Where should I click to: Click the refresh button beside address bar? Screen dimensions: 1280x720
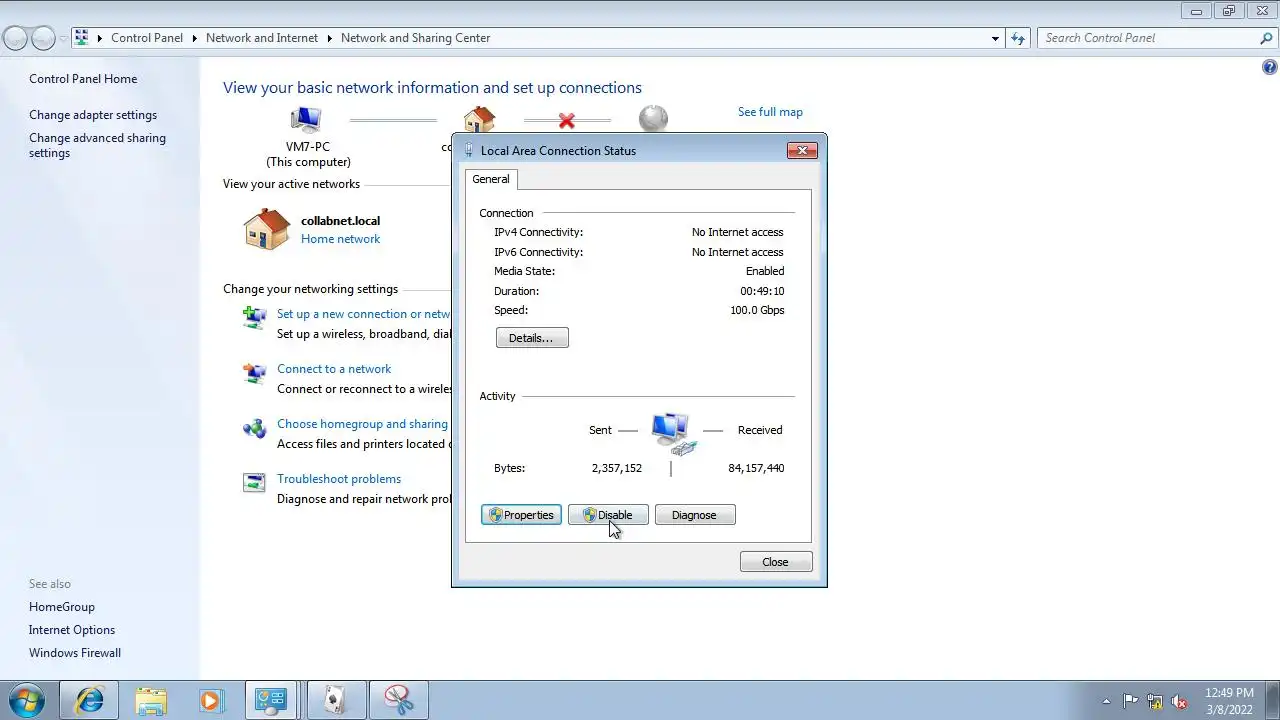pyautogui.click(x=1018, y=38)
